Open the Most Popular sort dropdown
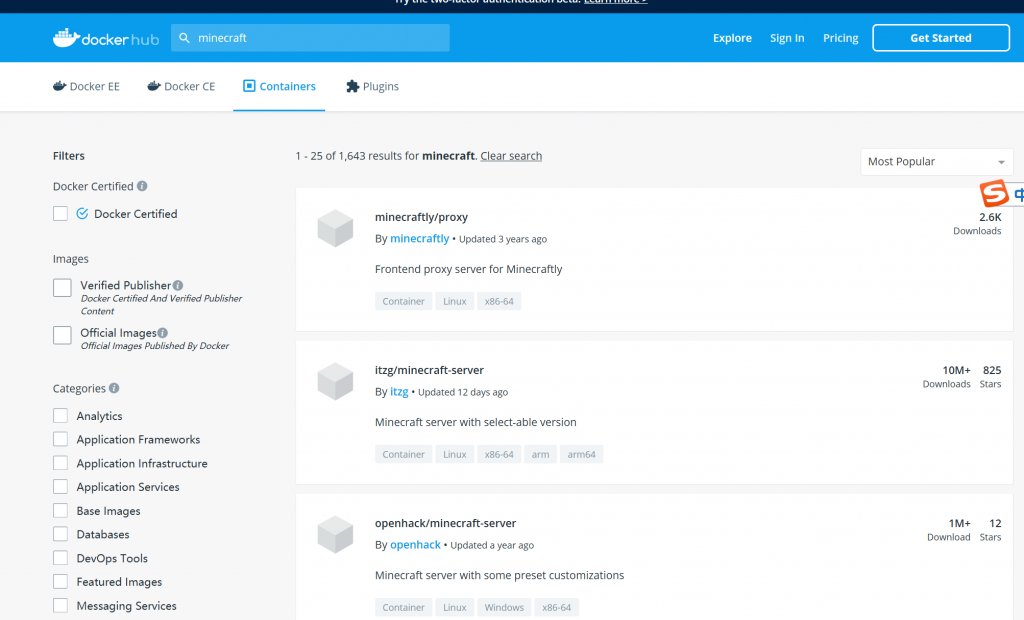This screenshot has width=1024, height=620. tap(936, 162)
